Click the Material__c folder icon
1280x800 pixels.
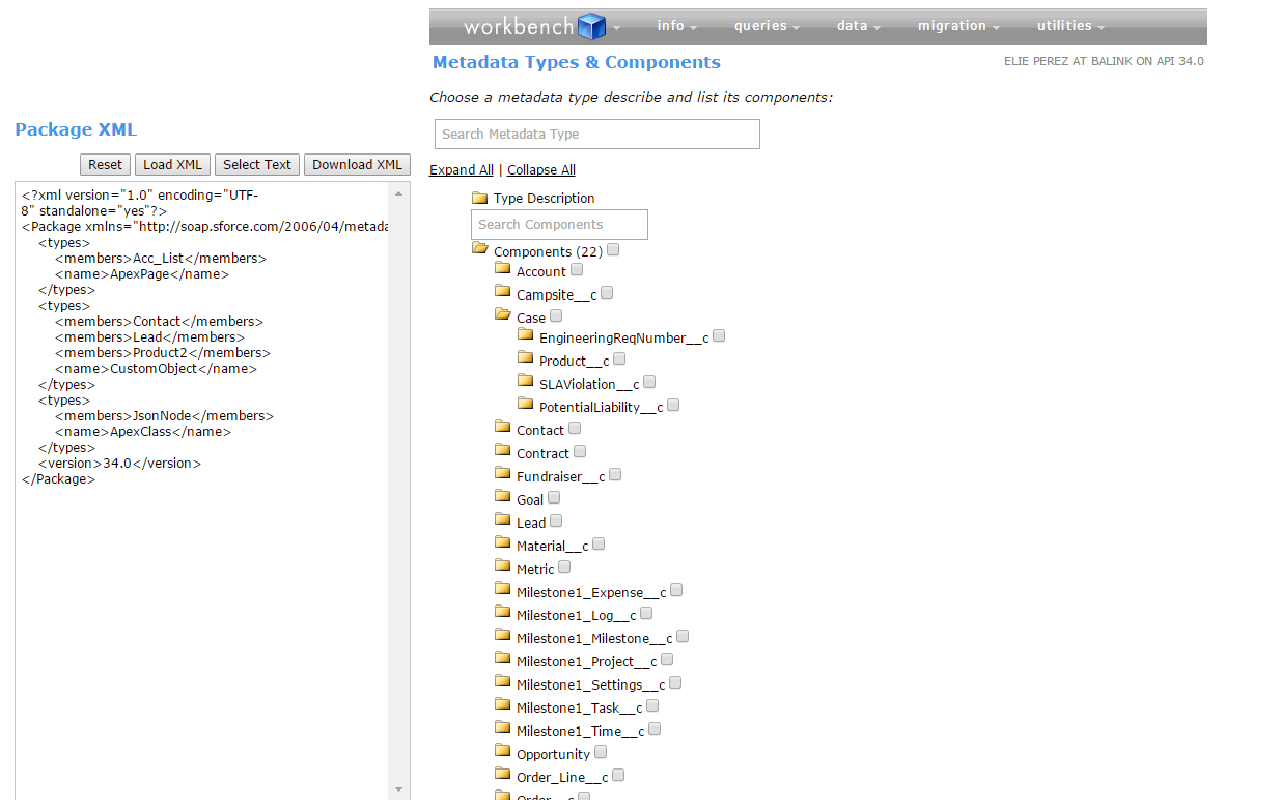(x=503, y=543)
